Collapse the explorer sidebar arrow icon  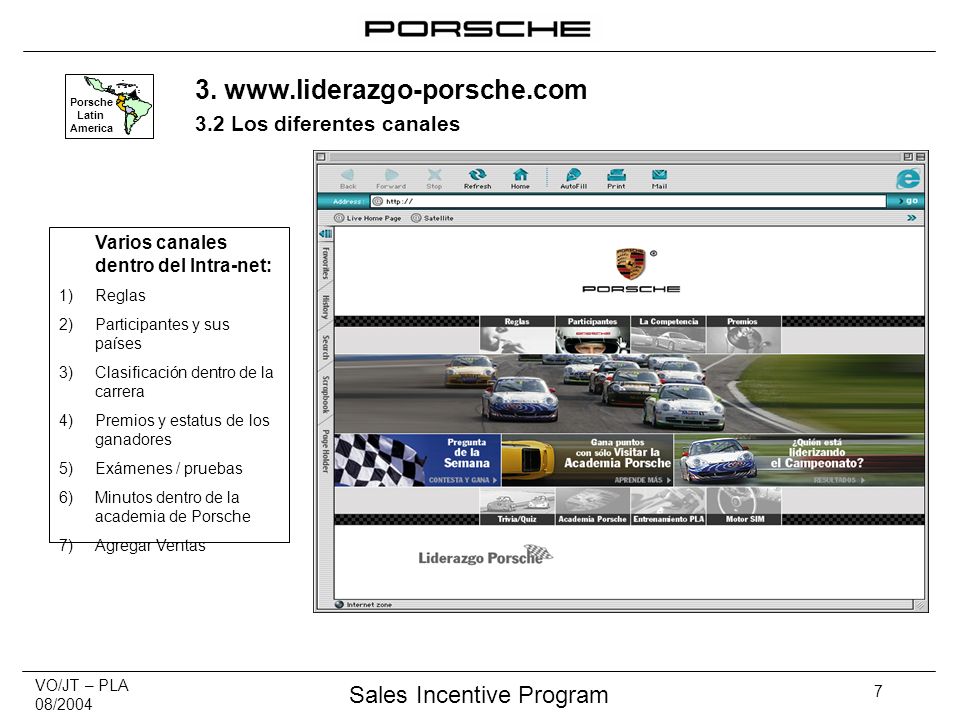click(325, 234)
